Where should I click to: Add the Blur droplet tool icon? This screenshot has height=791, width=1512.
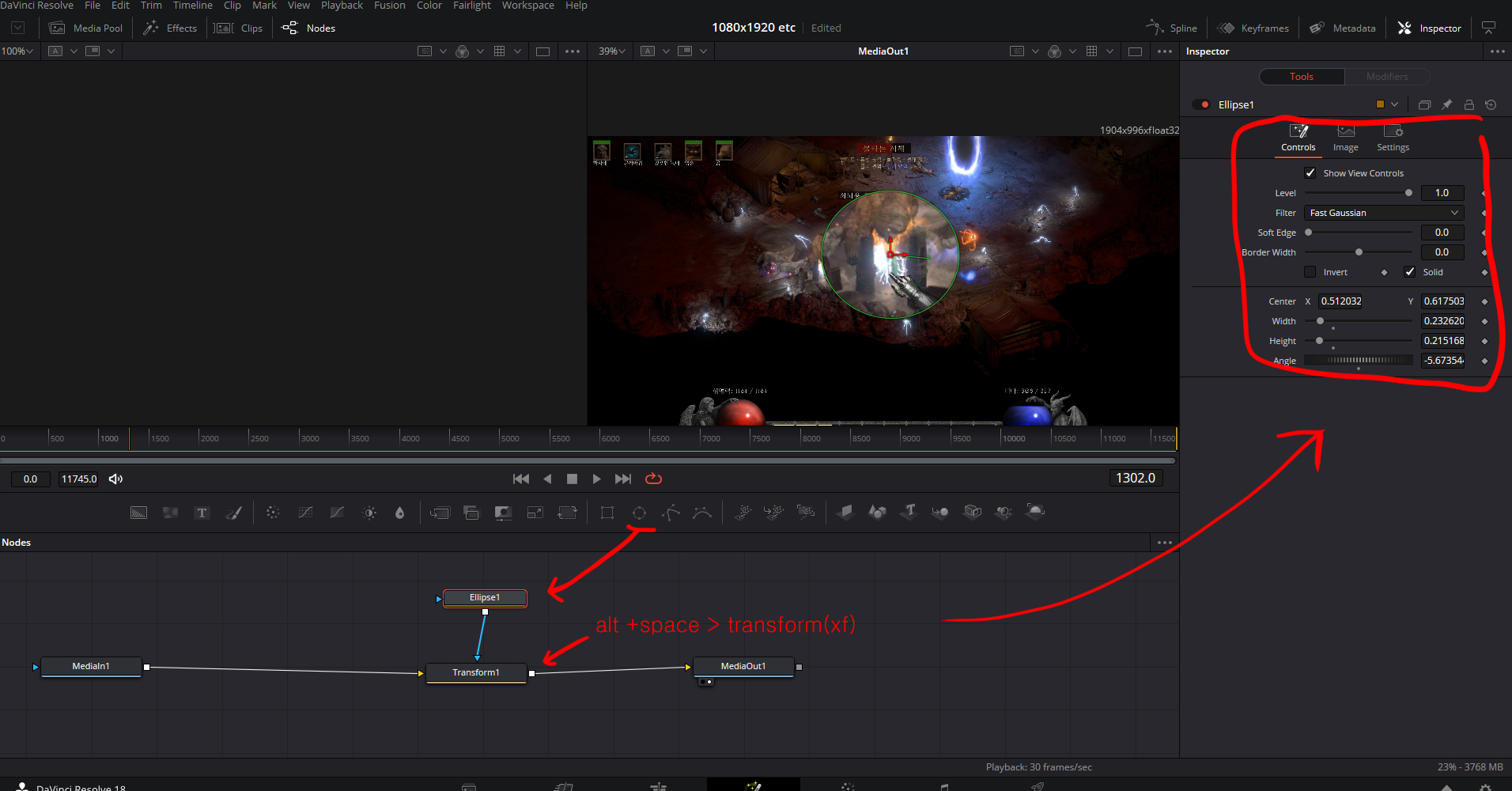(399, 513)
